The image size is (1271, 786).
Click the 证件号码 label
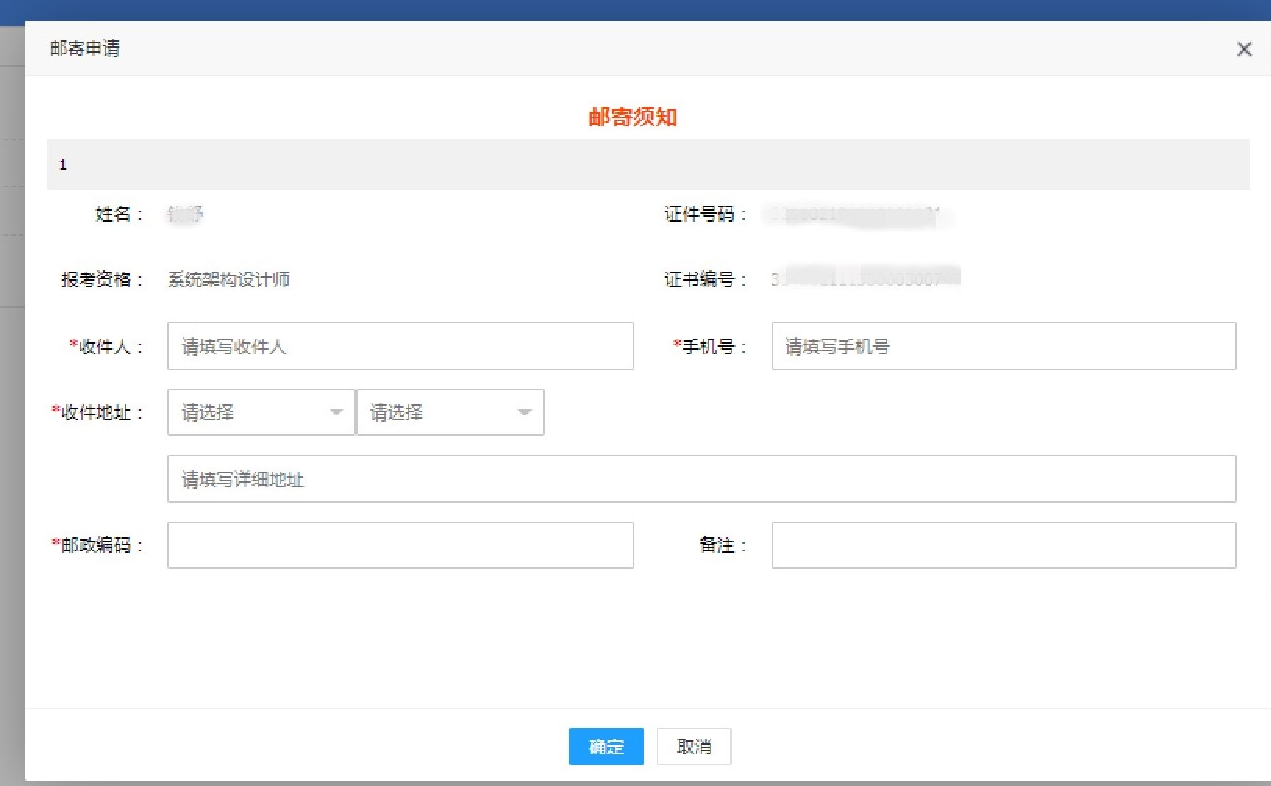pyautogui.click(x=705, y=214)
